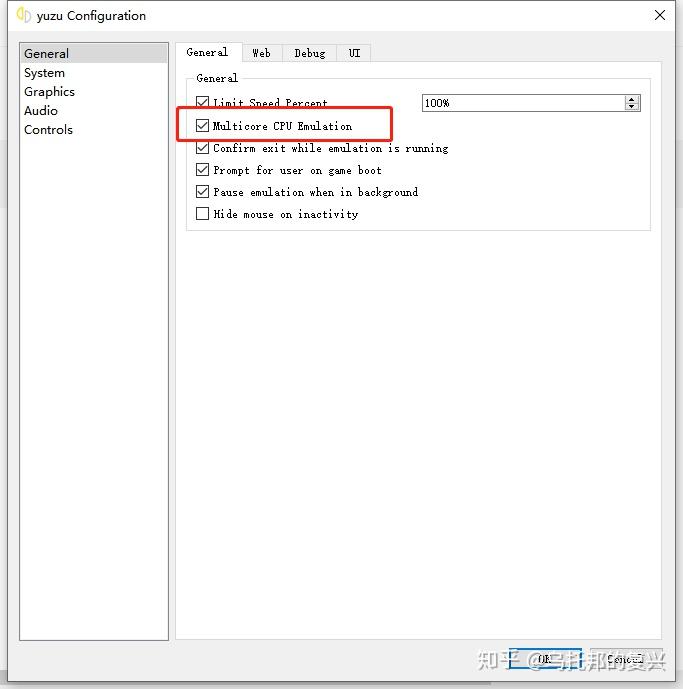Uncheck Pause emulation when in background

202,192
